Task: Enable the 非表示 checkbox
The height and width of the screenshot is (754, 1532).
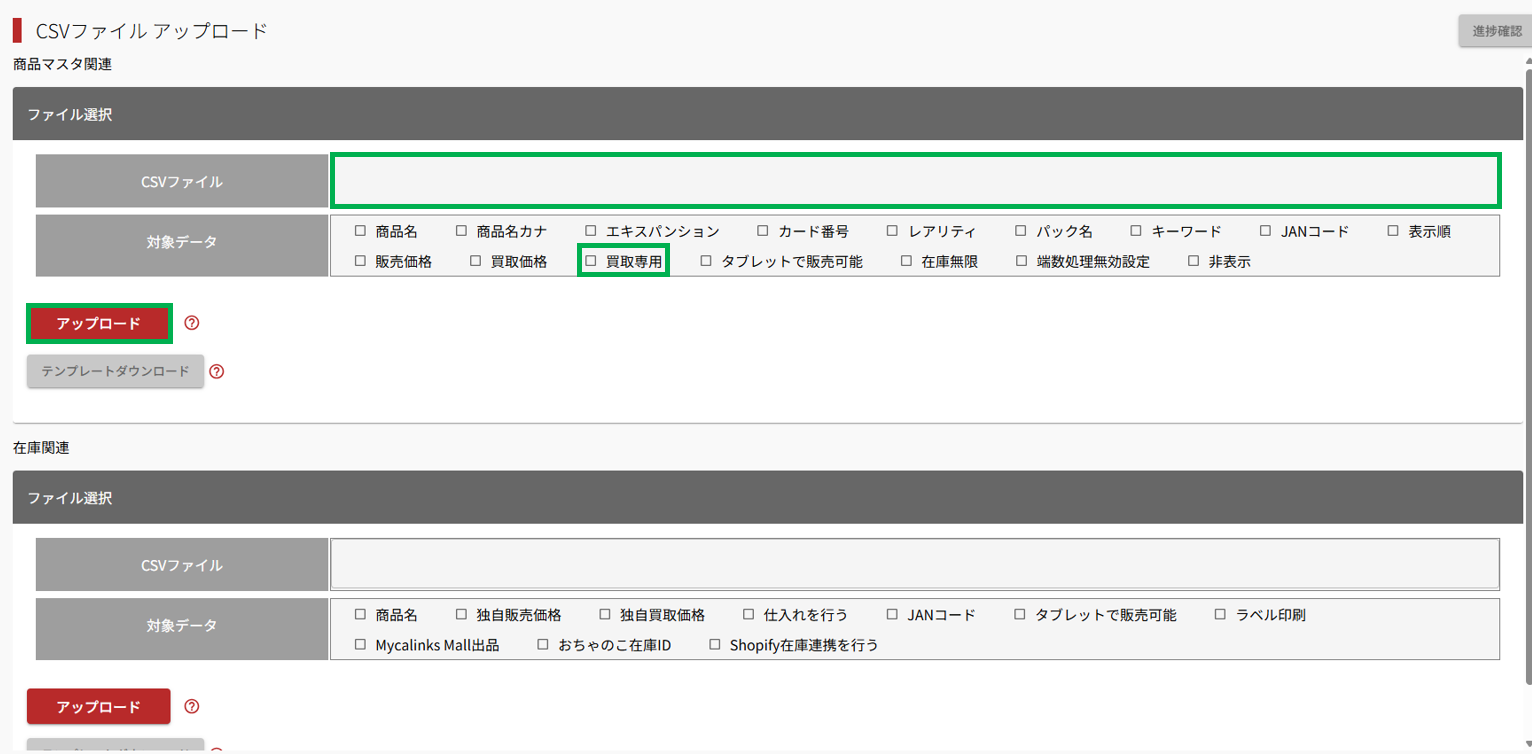Action: [1194, 262]
